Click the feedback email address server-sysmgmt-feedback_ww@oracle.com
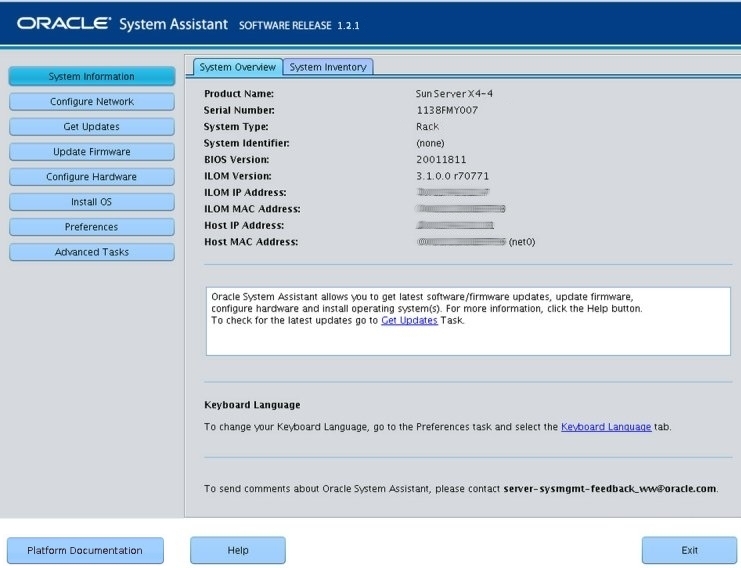 pos(610,489)
